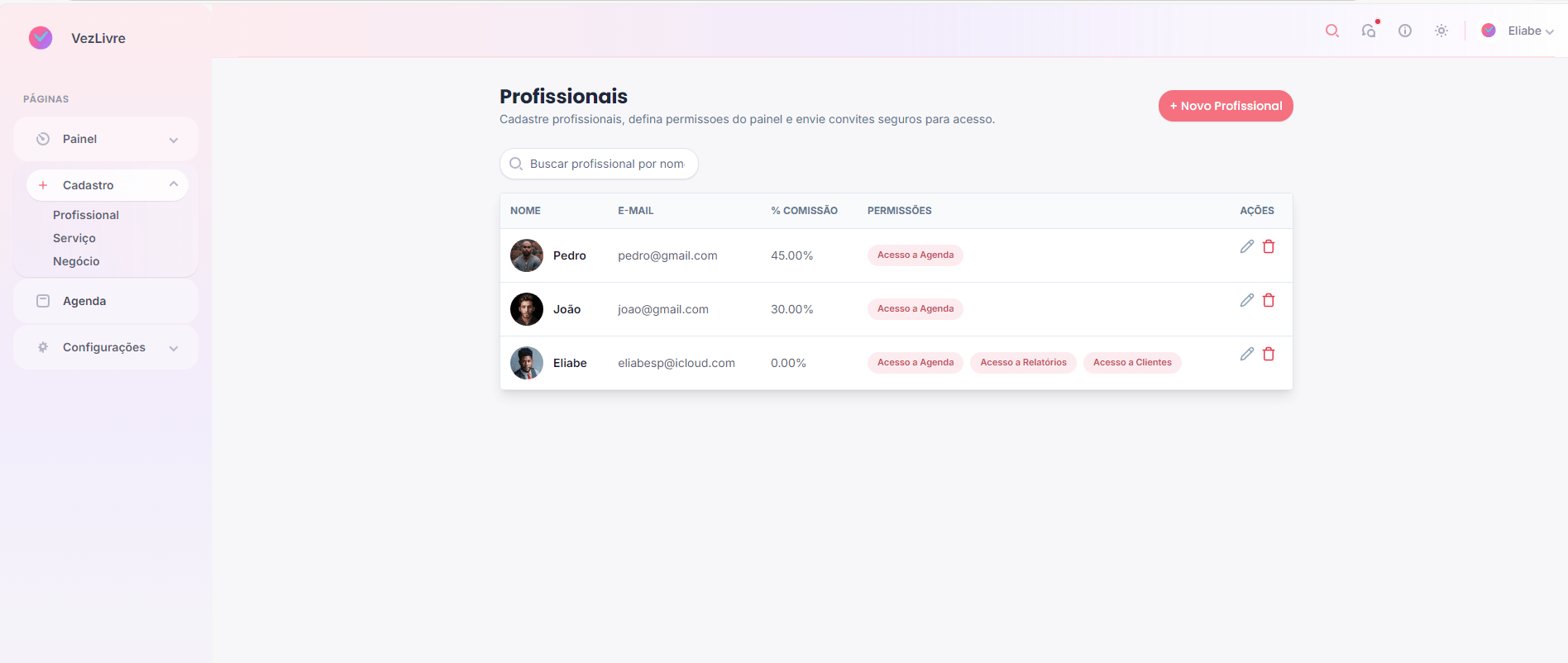
Task: Go to Negócio submenu item
Action: [76, 261]
